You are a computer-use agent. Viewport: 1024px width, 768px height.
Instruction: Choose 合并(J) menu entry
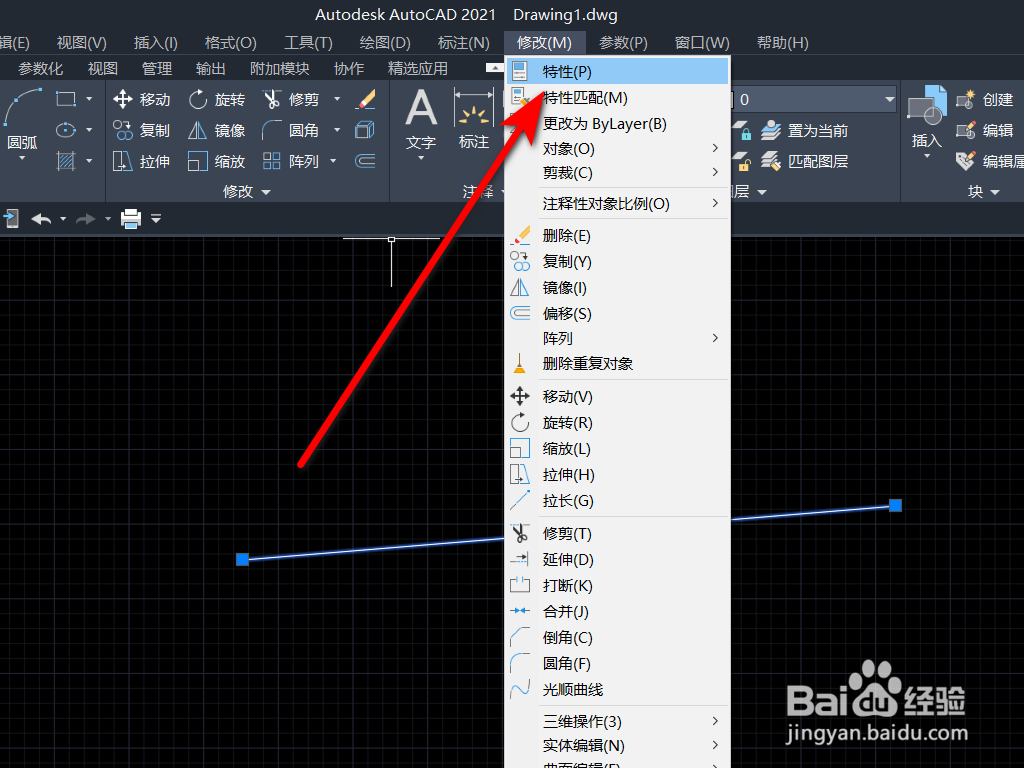coord(618,611)
